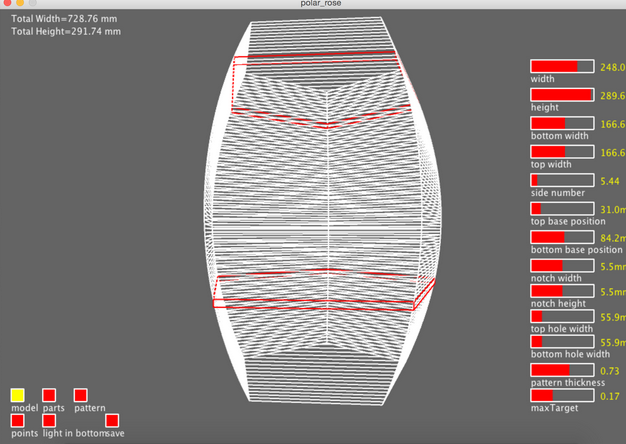The image size is (626, 444).
Task: Set the bottom width slider
Action: point(562,123)
